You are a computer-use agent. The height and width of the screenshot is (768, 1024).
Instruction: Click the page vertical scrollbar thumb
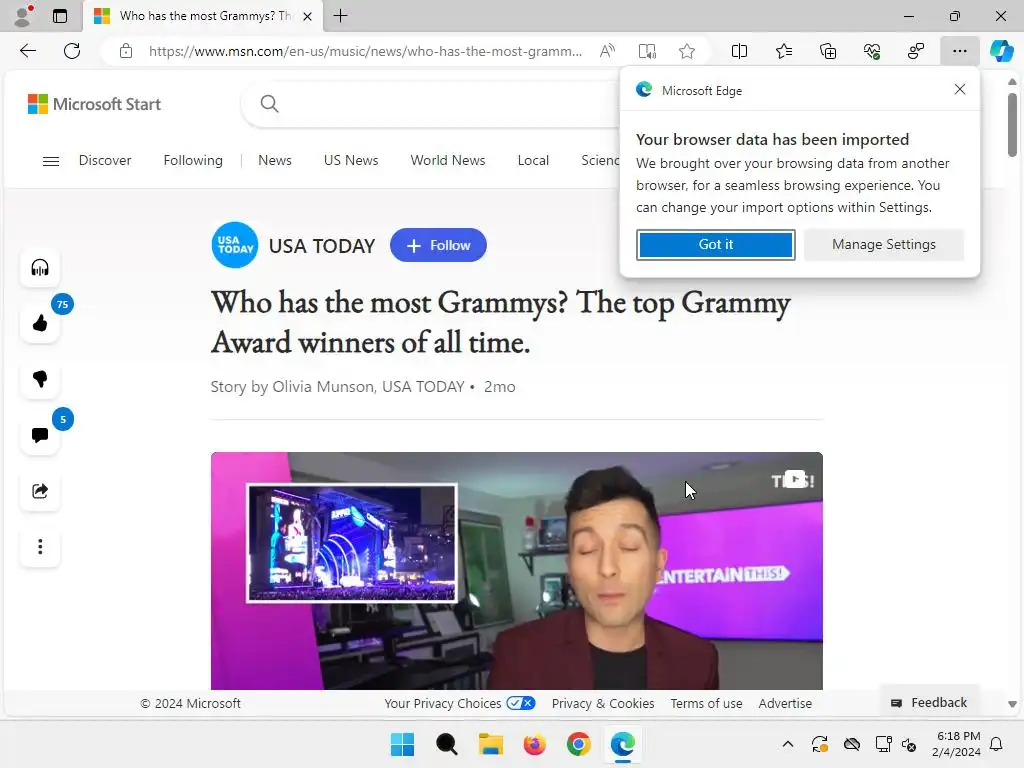click(x=1012, y=124)
